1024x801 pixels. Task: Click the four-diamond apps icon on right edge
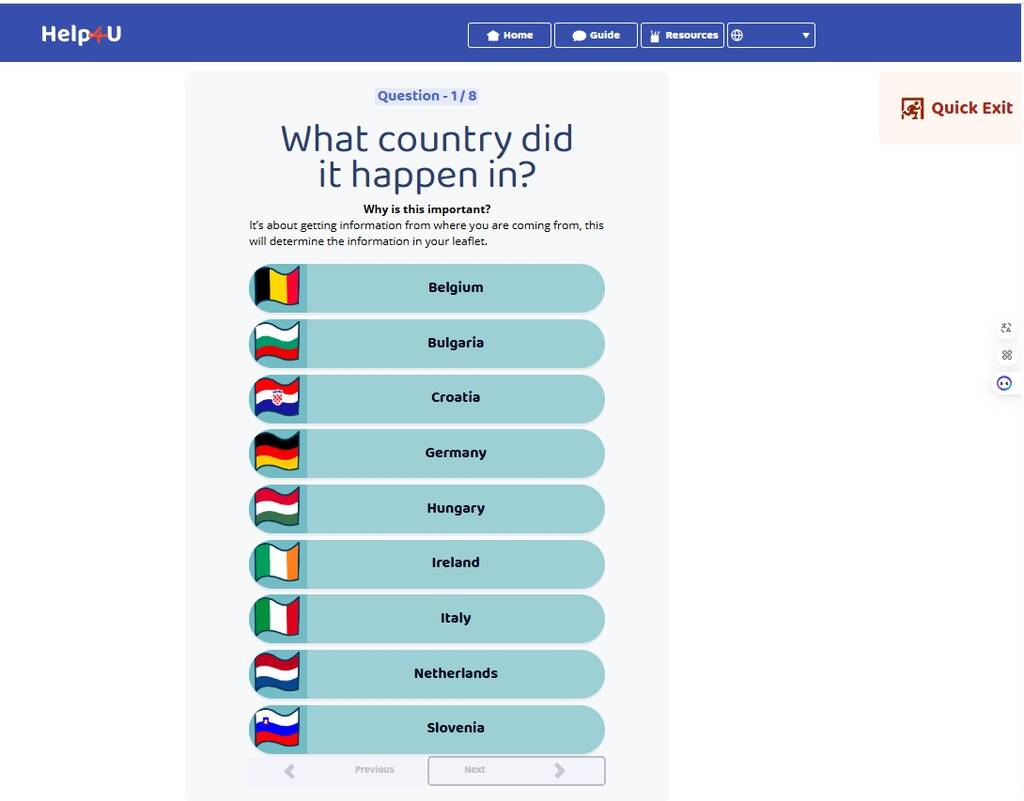1006,355
